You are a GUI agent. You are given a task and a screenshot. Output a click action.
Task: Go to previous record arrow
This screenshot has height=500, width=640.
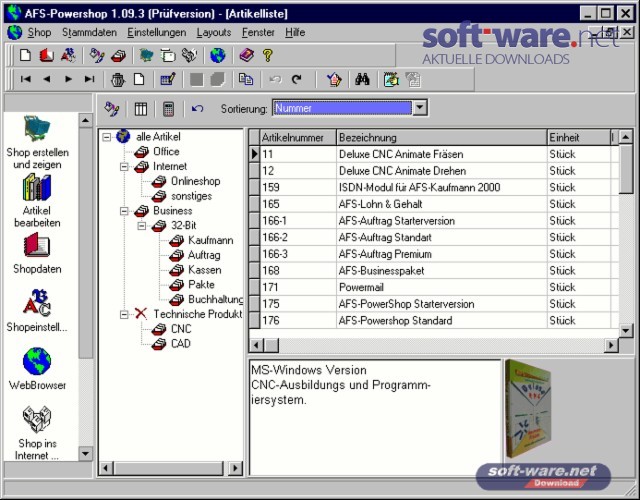47,79
